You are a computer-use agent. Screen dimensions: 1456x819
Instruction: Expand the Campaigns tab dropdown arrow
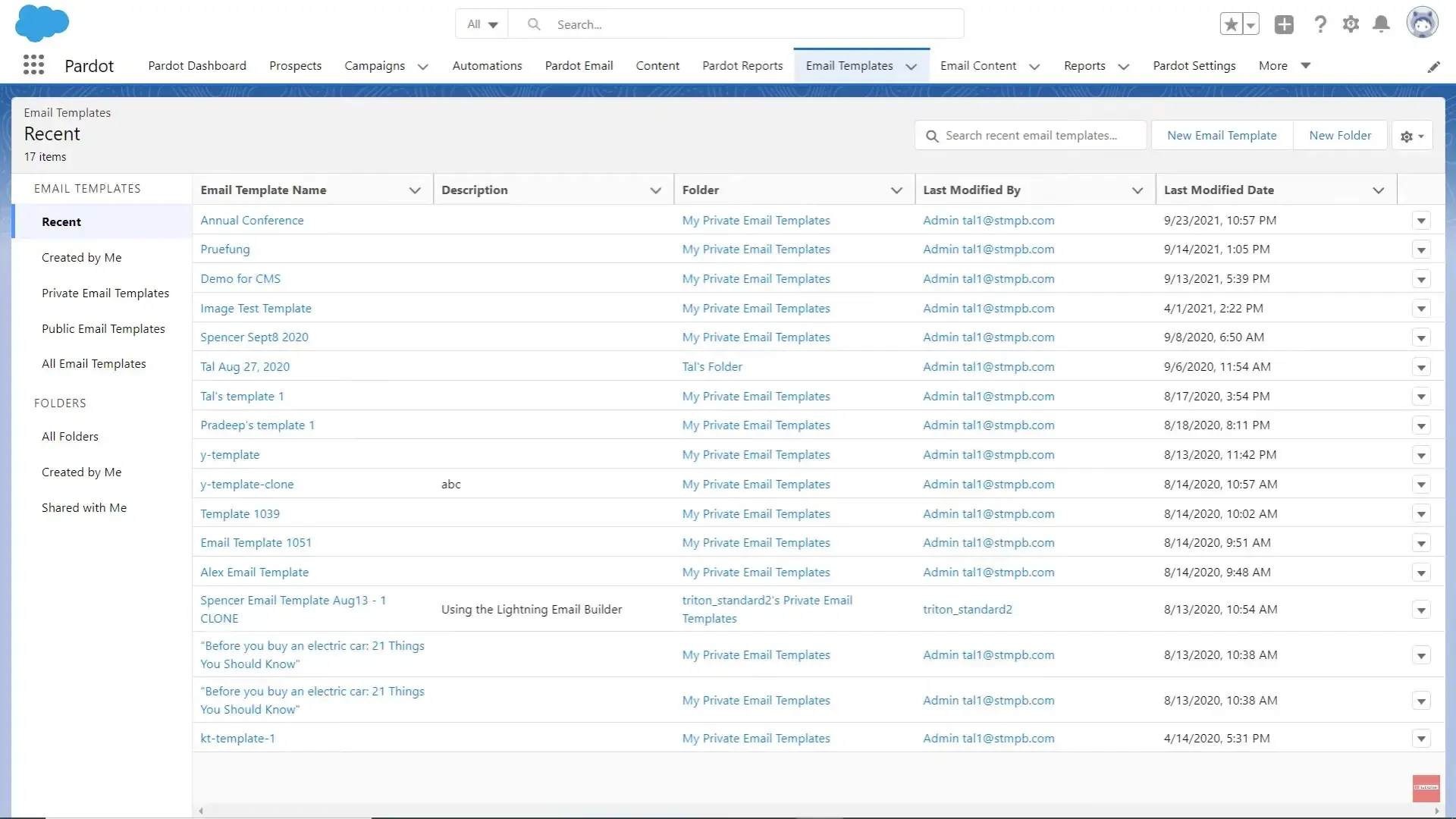(423, 67)
